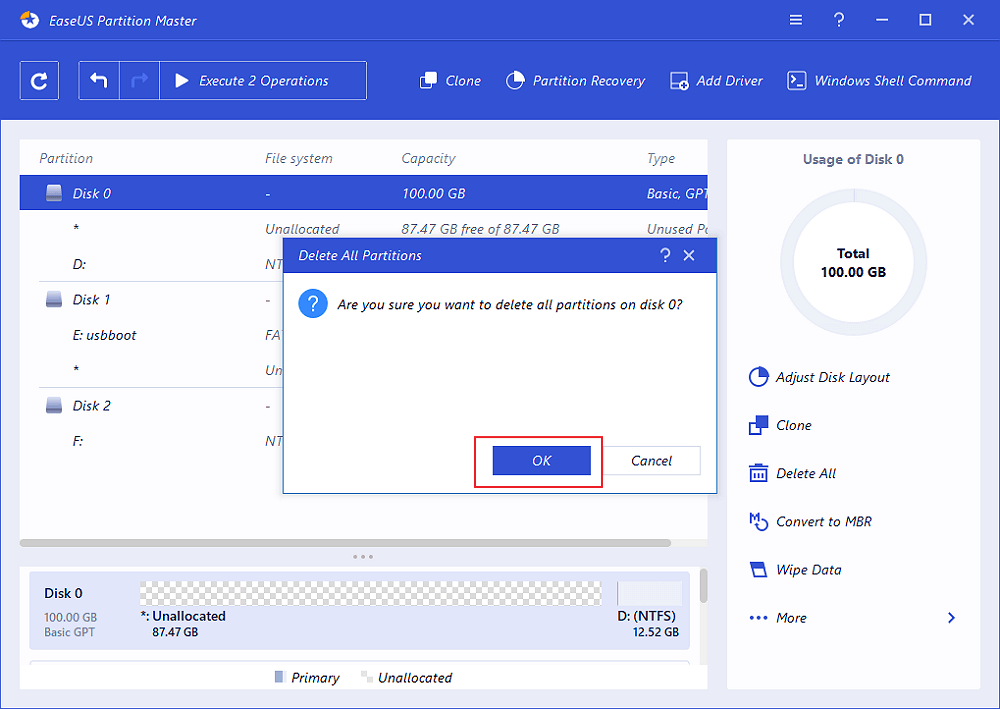Click the horizontal scrollbar under partition list
1000x709 pixels.
pos(345,543)
